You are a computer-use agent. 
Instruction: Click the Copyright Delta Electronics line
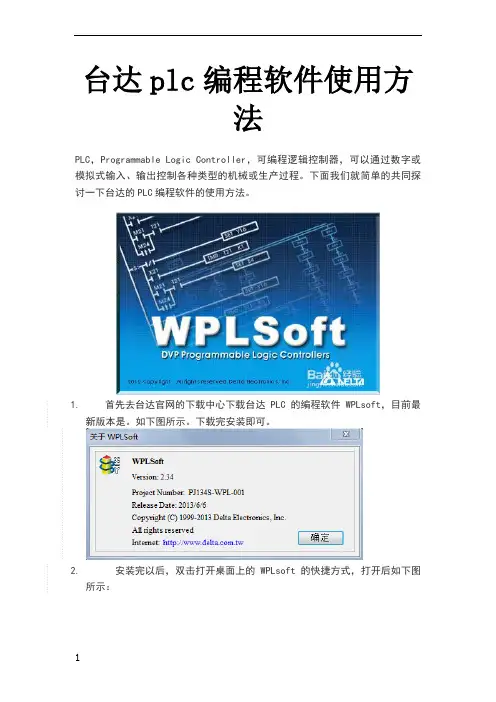pyautogui.click(x=209, y=517)
